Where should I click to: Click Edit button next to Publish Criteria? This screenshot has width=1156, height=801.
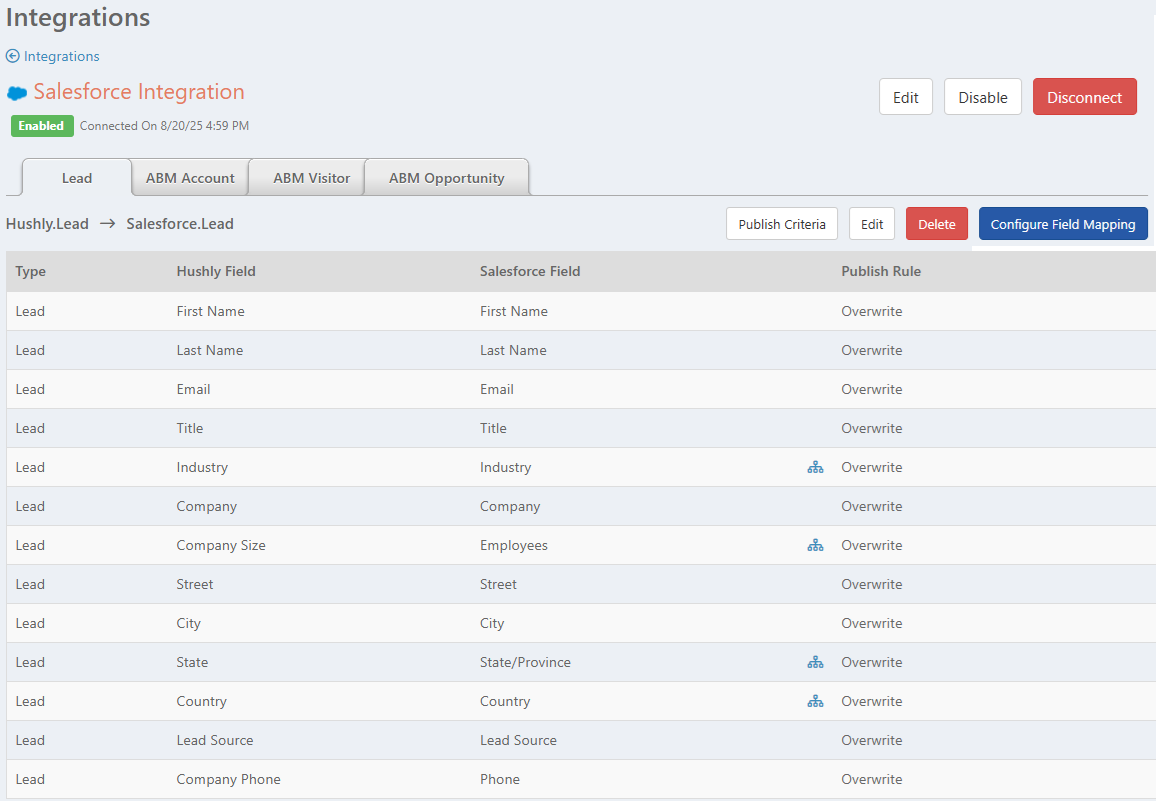click(x=871, y=224)
